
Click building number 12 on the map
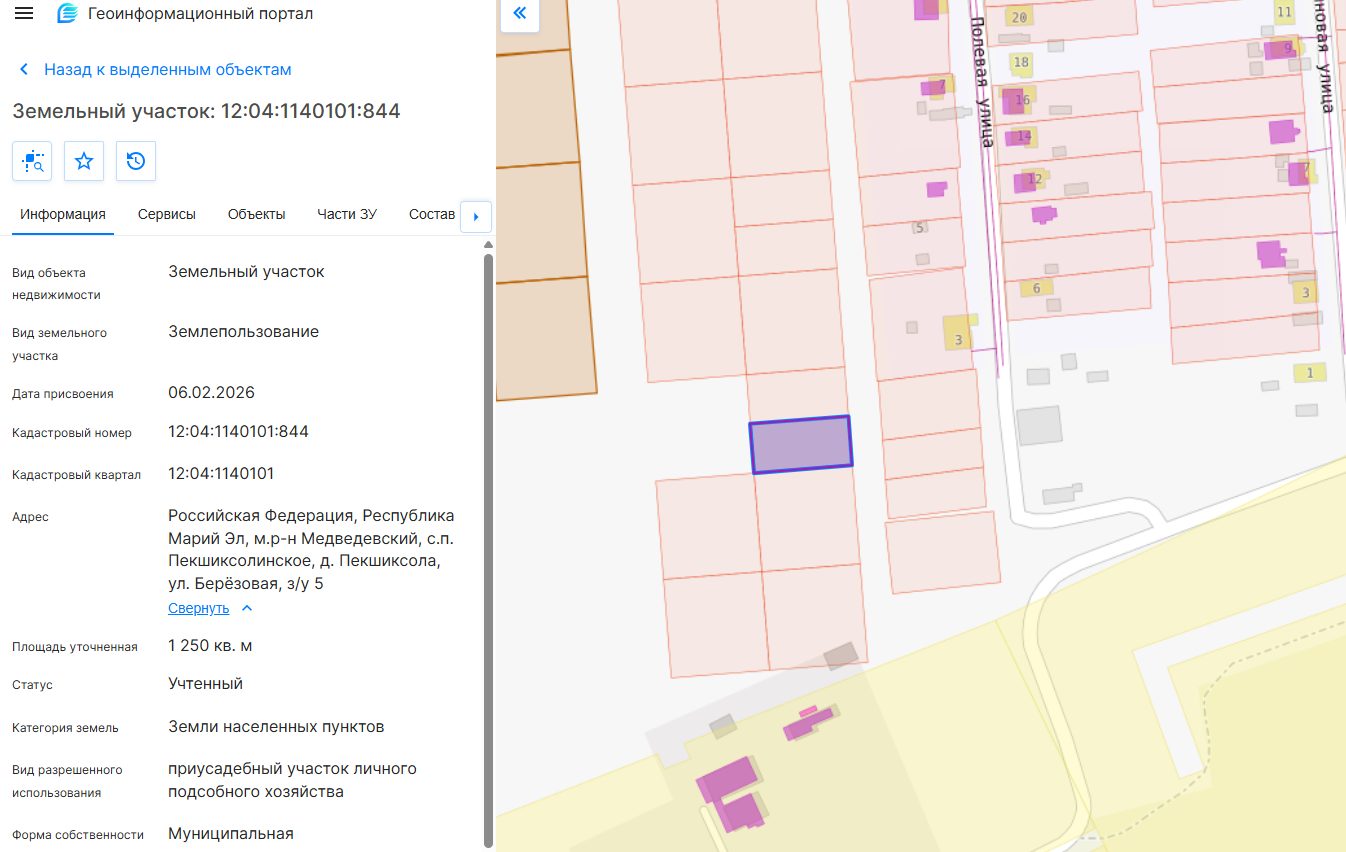[x=1034, y=179]
